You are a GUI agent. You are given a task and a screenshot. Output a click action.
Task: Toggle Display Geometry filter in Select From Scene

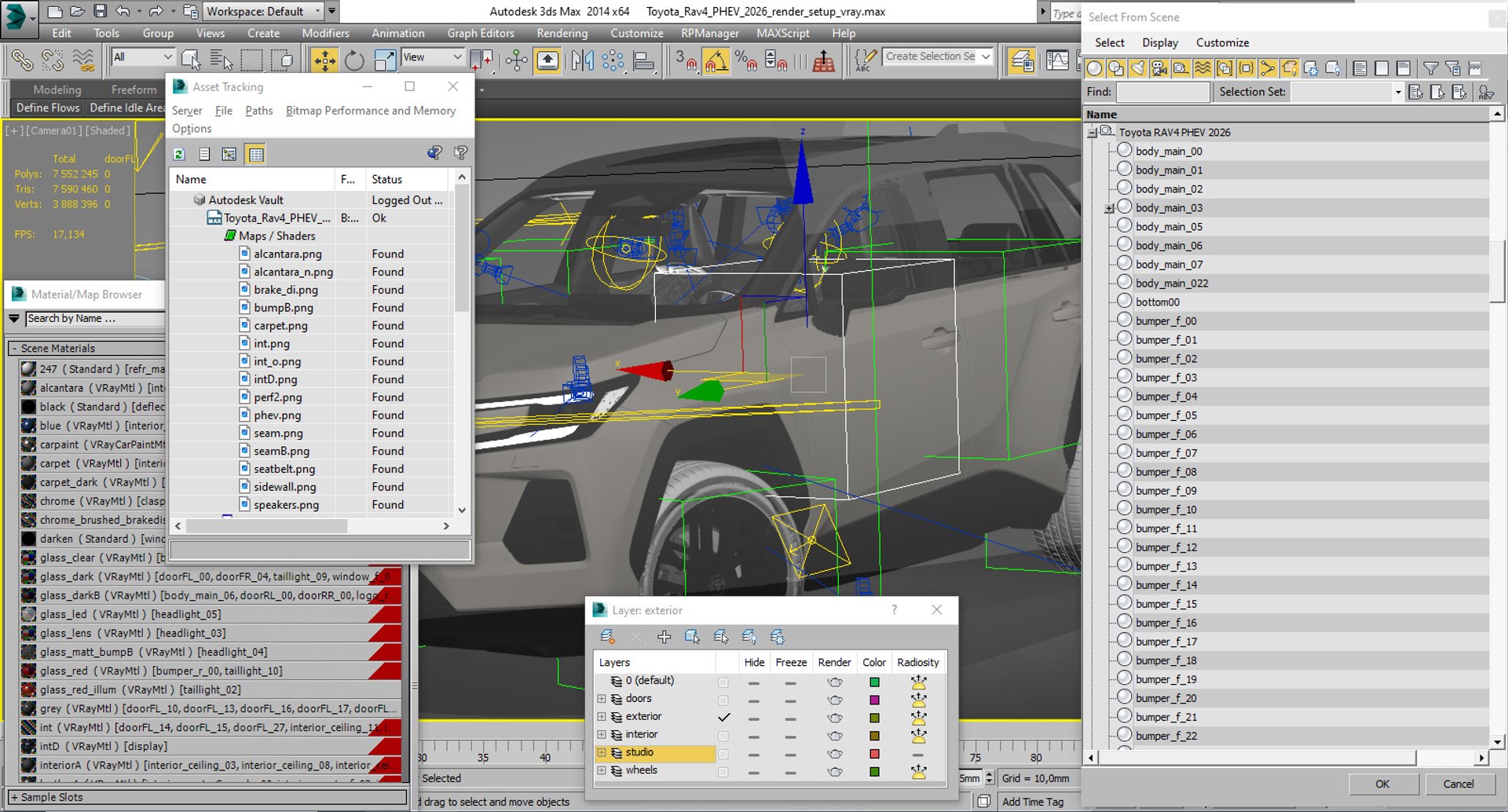tap(1094, 68)
